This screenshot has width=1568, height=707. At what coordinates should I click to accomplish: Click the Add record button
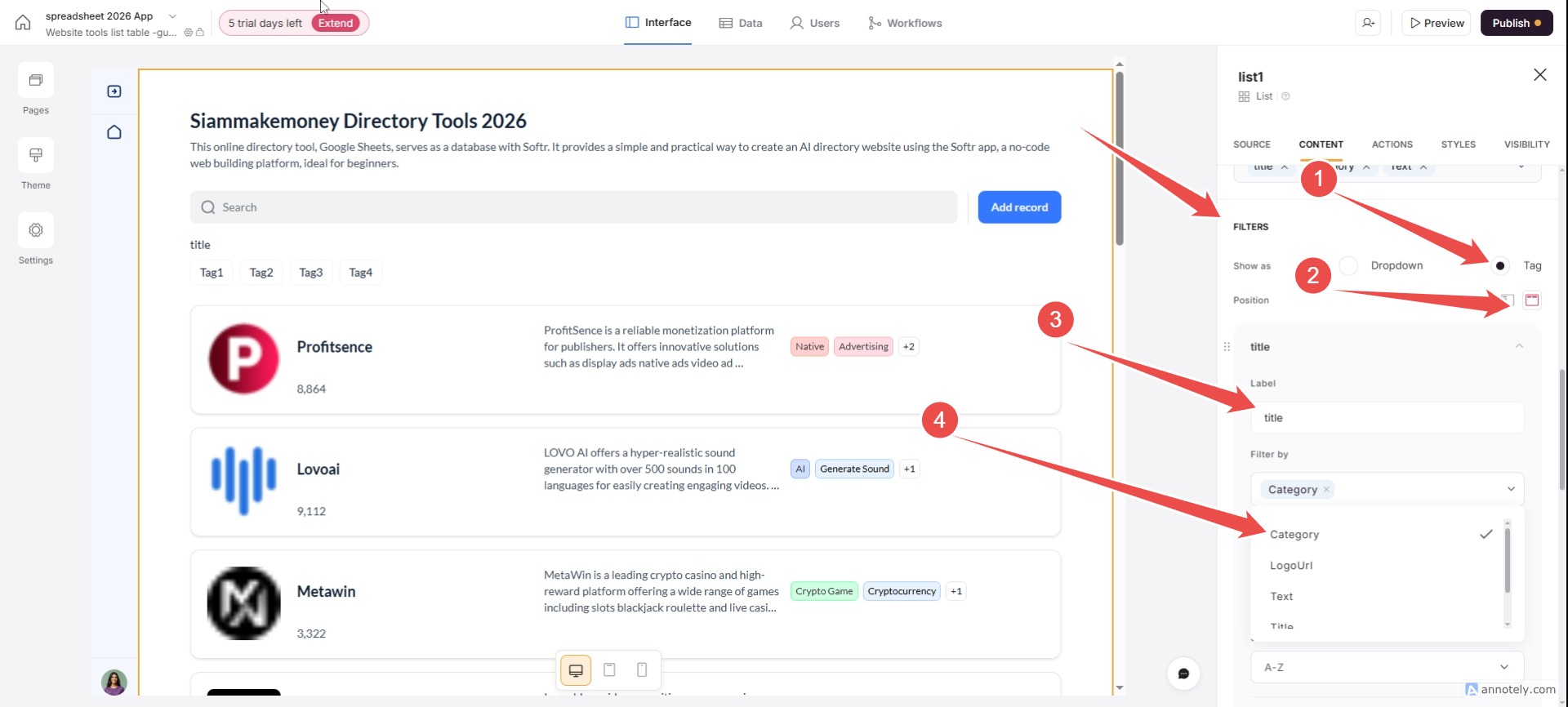point(1019,207)
